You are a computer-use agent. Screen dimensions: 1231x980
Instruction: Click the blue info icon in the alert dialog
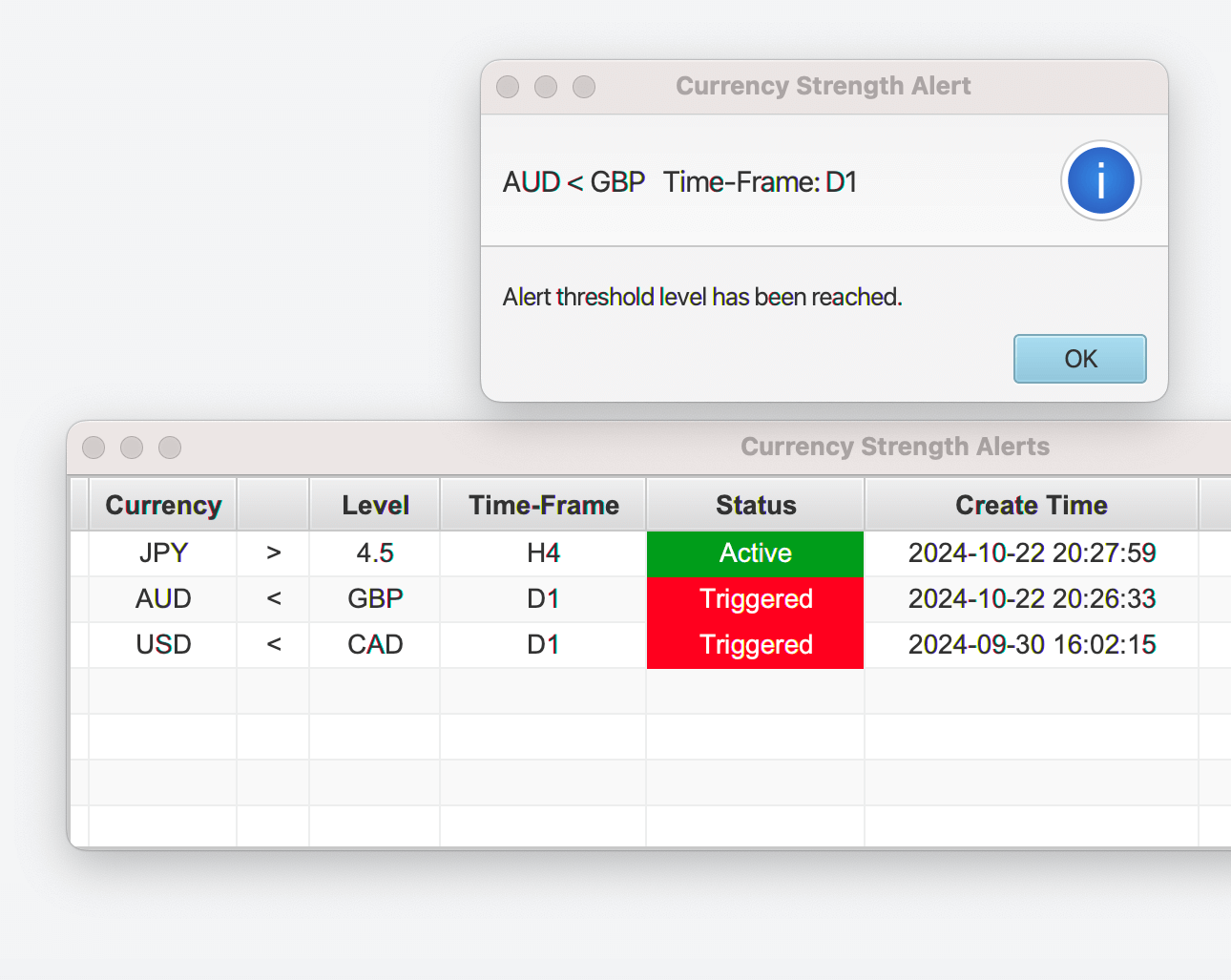click(1100, 180)
